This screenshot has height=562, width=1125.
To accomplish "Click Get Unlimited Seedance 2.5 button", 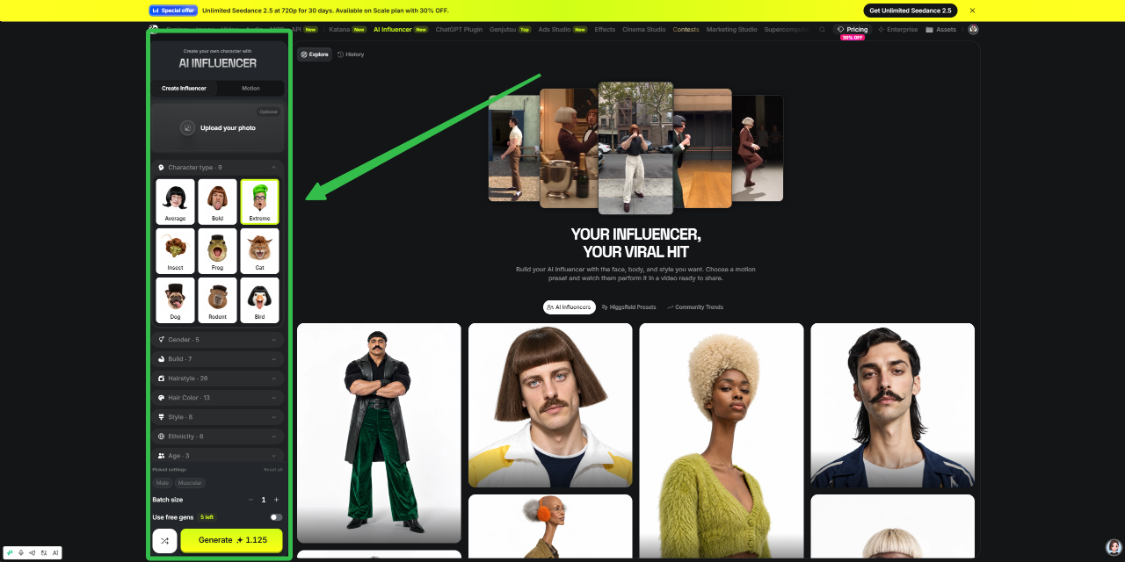I will pos(910,11).
